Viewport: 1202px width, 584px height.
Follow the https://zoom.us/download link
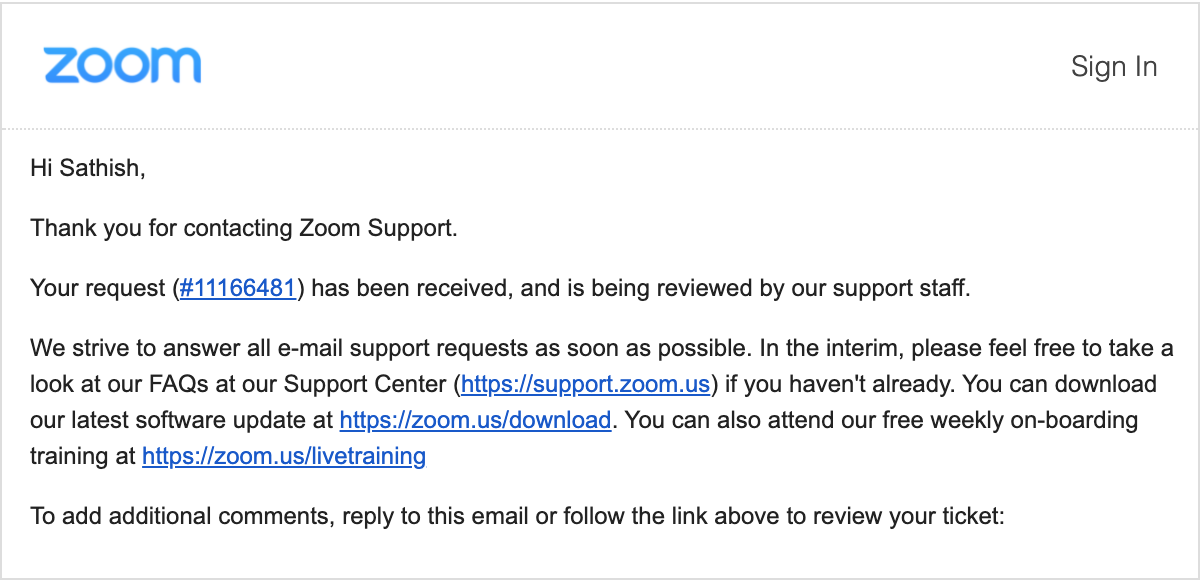475,420
